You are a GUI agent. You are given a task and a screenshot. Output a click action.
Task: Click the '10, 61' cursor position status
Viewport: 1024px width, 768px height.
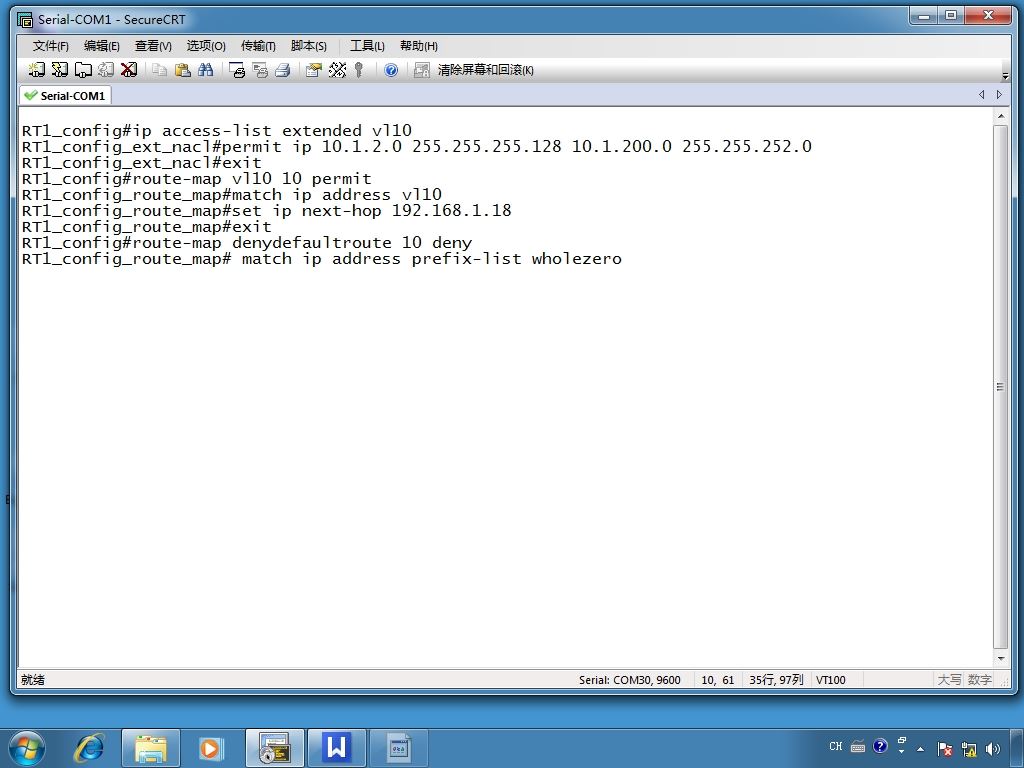[x=718, y=680]
